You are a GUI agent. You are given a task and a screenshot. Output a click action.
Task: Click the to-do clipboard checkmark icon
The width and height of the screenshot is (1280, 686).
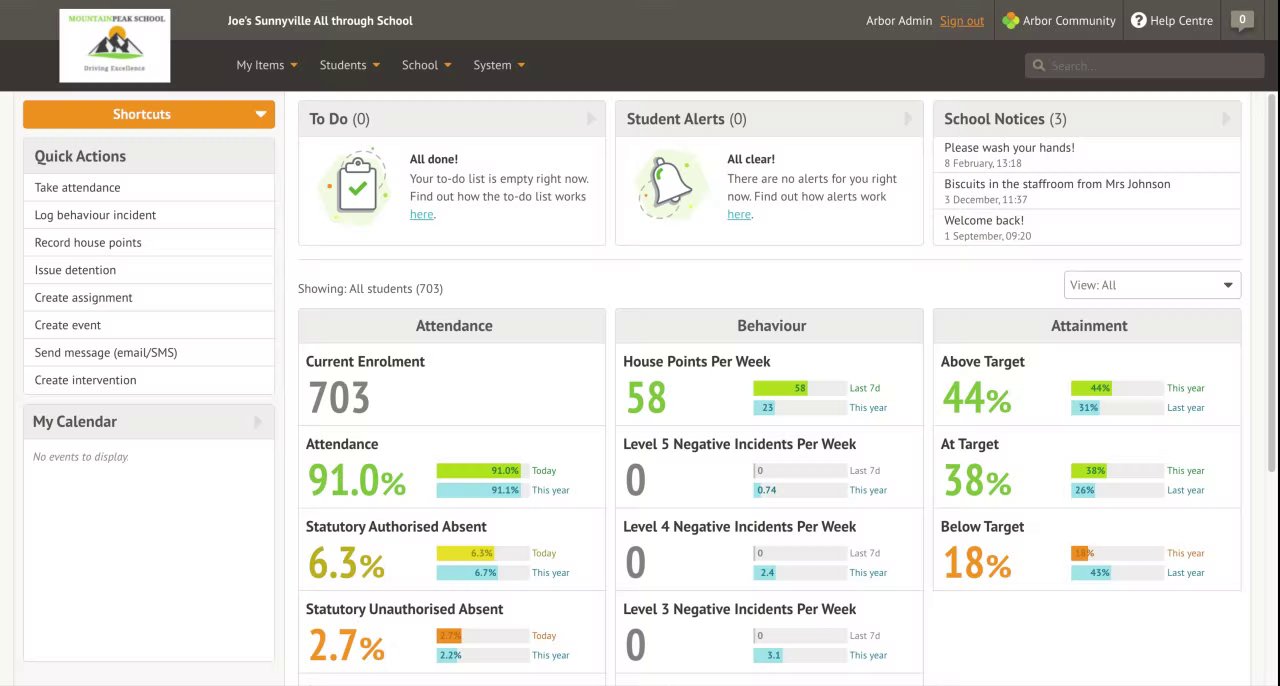pyautogui.click(x=357, y=187)
